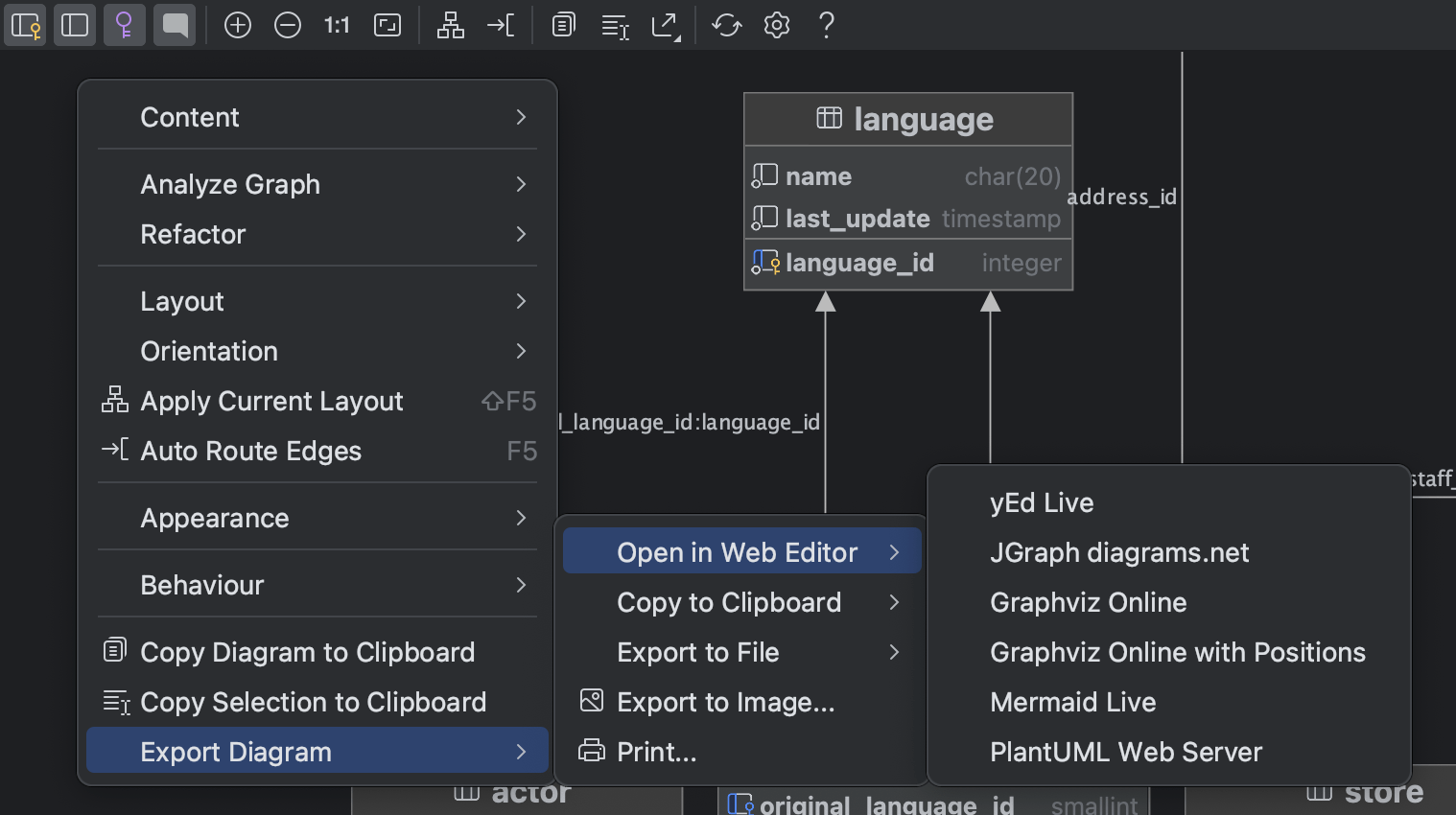
Task: Open diagram in PlantUML Web Server
Action: coord(1125,752)
